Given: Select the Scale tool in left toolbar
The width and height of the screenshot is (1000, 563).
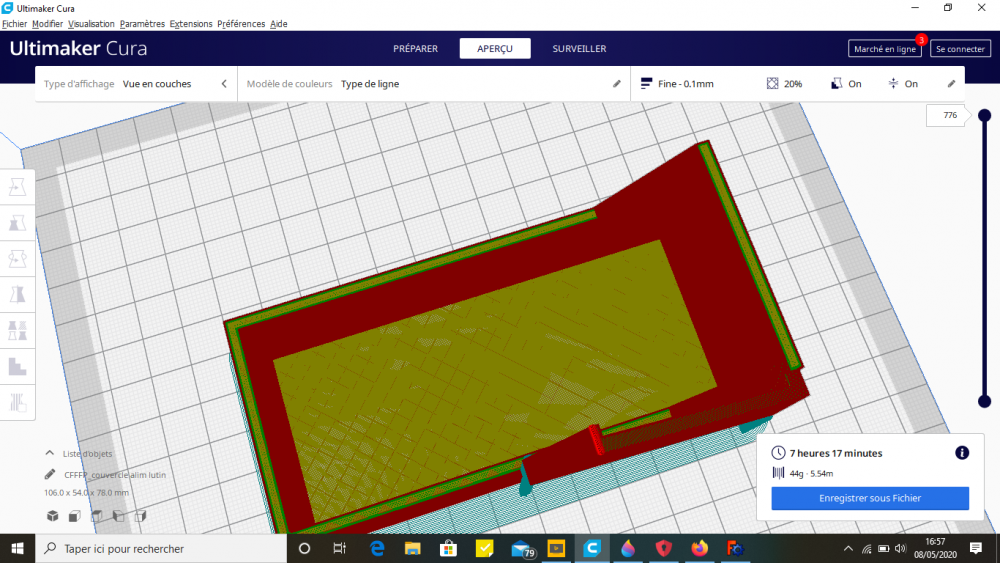Looking at the screenshot, I should pyautogui.click(x=17, y=223).
